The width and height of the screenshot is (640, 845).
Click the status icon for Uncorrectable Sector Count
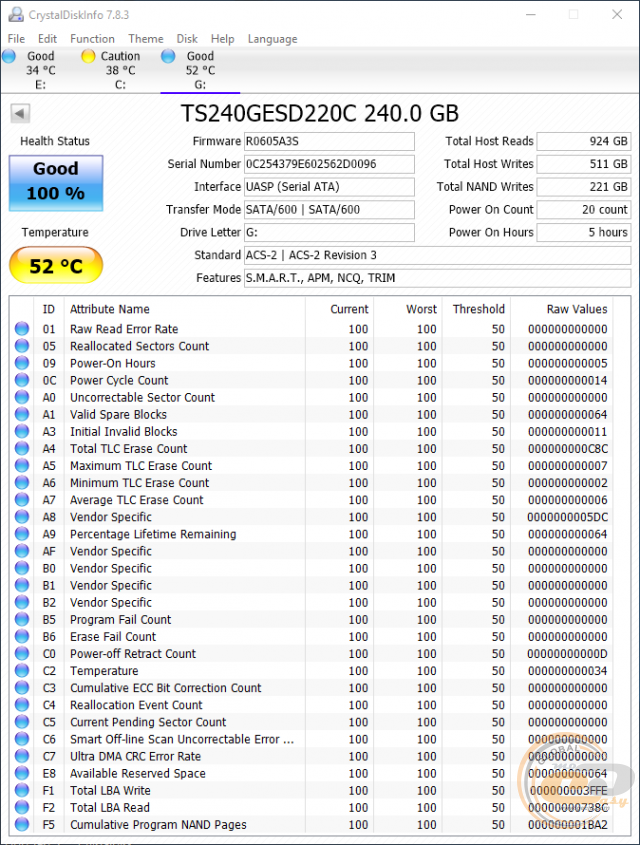tap(22, 397)
